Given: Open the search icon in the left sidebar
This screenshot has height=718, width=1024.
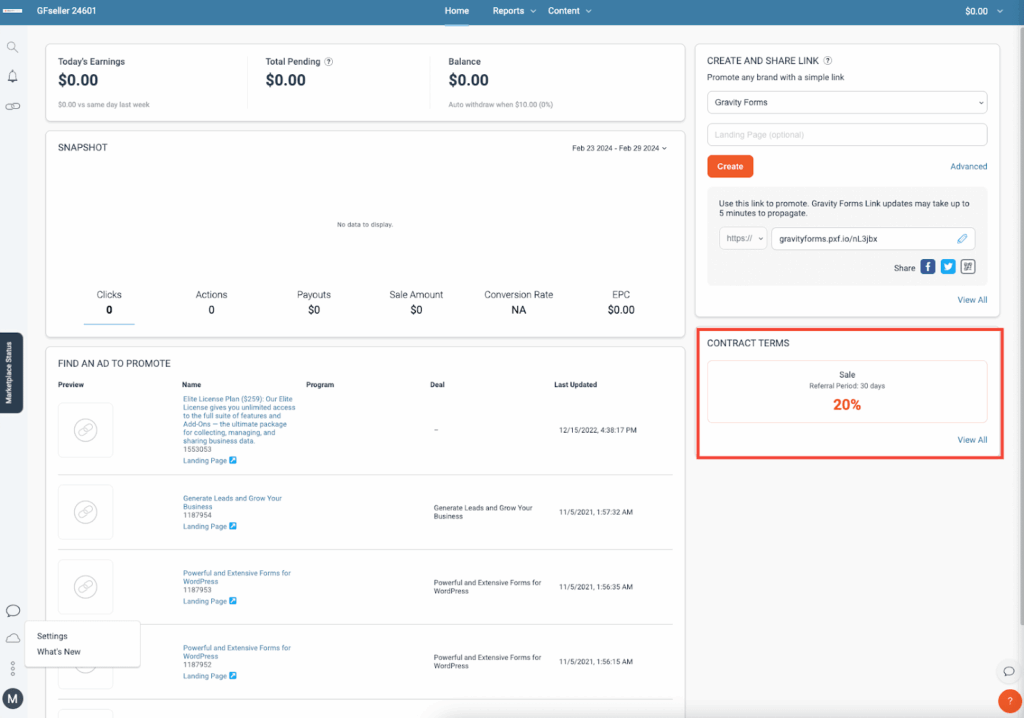Looking at the screenshot, I should pos(12,47).
